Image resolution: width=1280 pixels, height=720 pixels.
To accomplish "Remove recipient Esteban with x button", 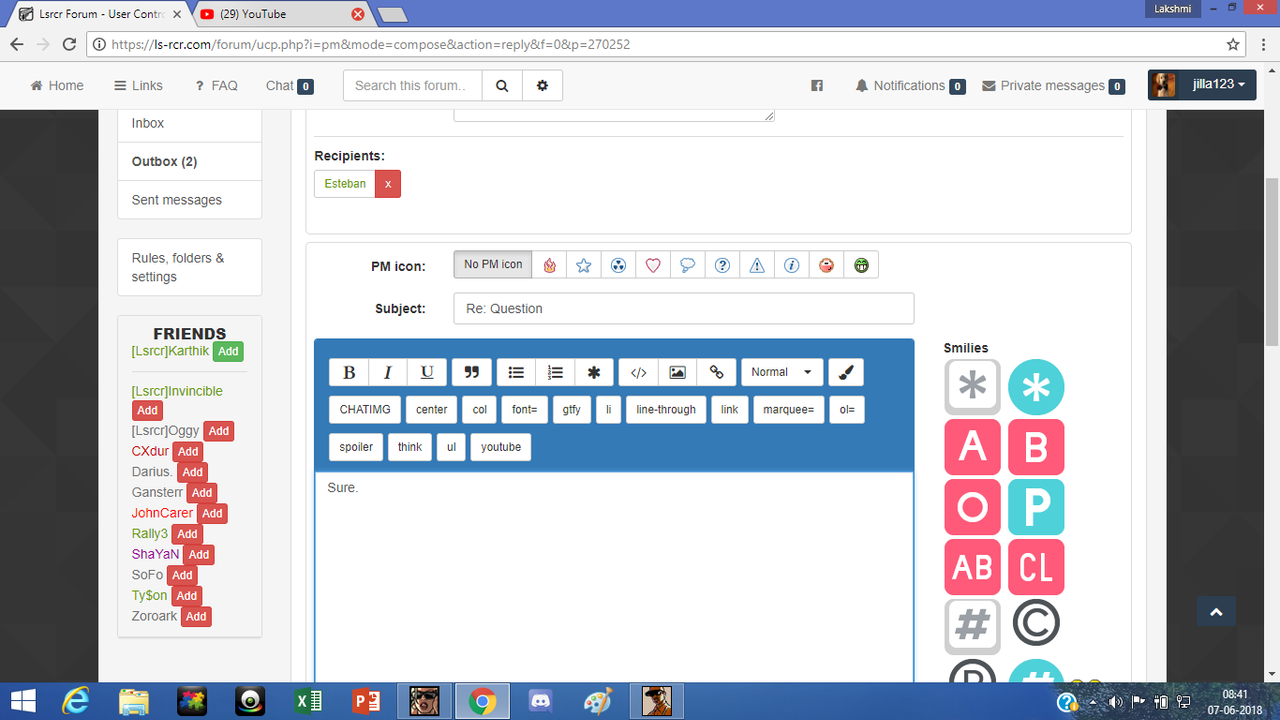I will pyautogui.click(x=388, y=184).
